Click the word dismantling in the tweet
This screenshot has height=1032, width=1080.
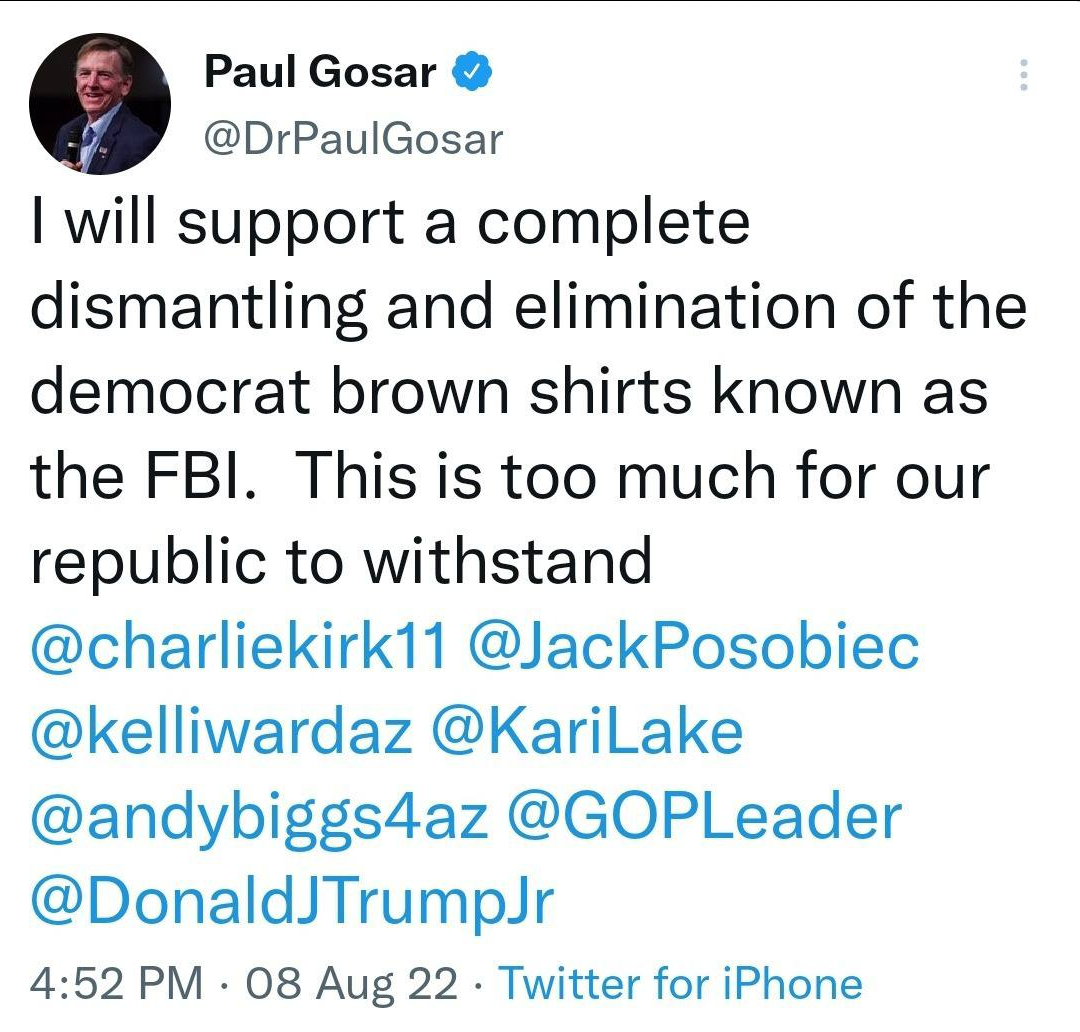(198, 306)
